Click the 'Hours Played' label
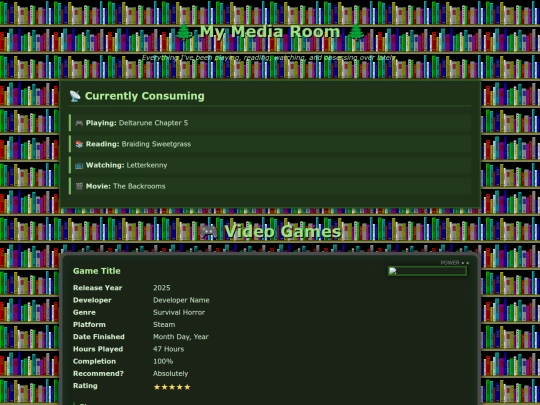The image size is (540, 405). click(98, 349)
